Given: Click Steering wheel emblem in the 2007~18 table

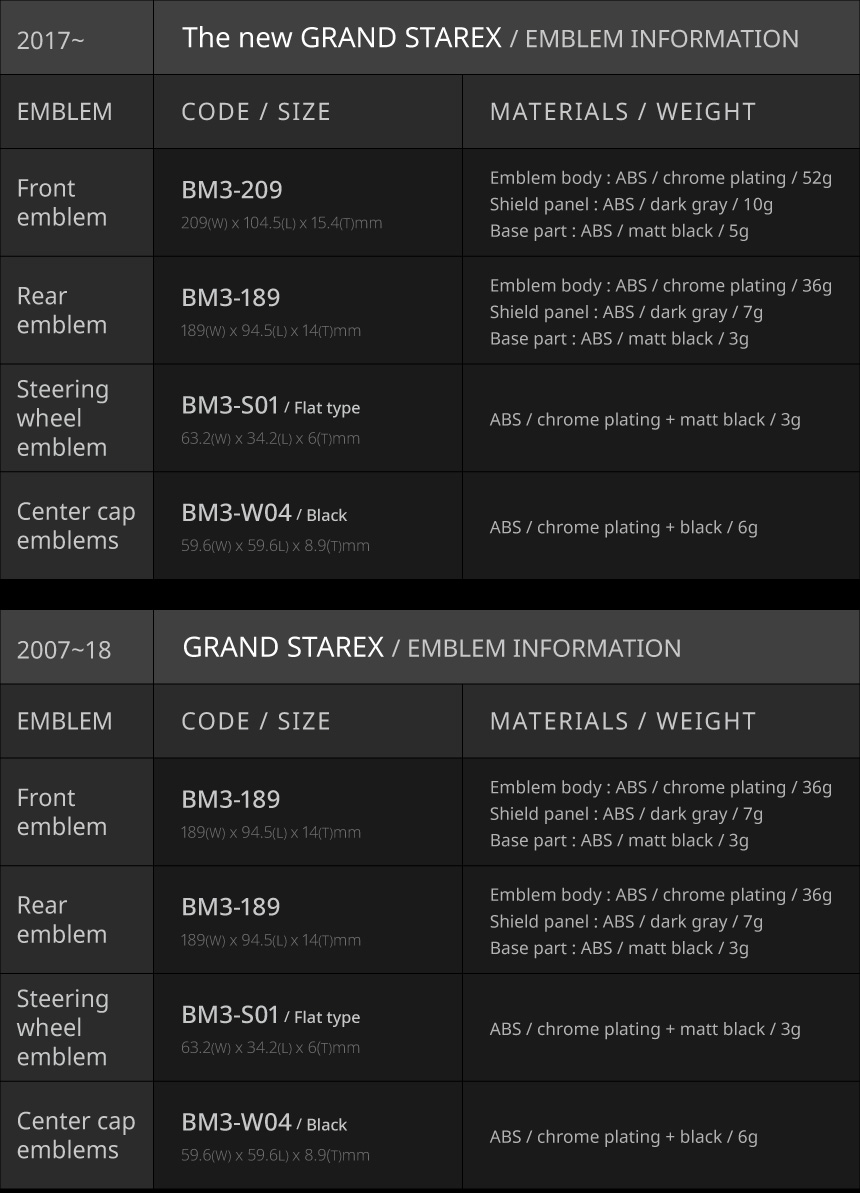Looking at the screenshot, I should click(62, 1027).
